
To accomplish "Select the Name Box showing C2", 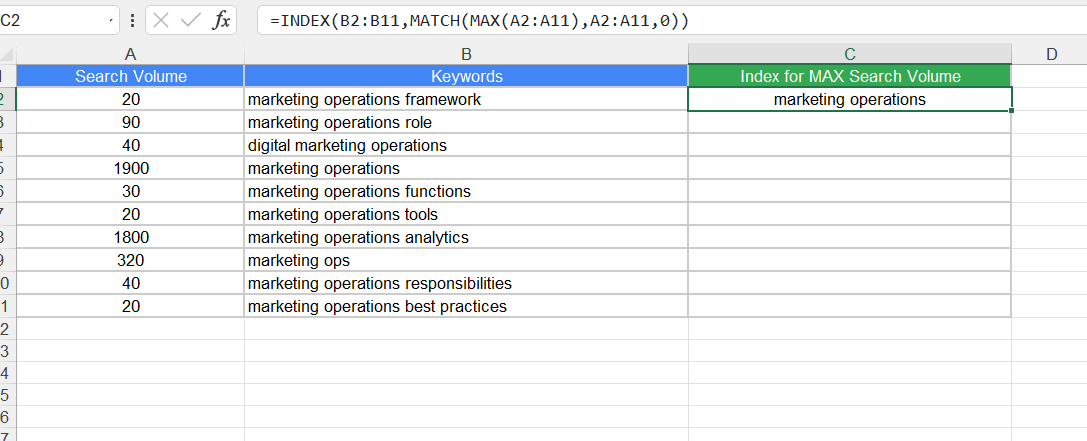I will [58, 21].
